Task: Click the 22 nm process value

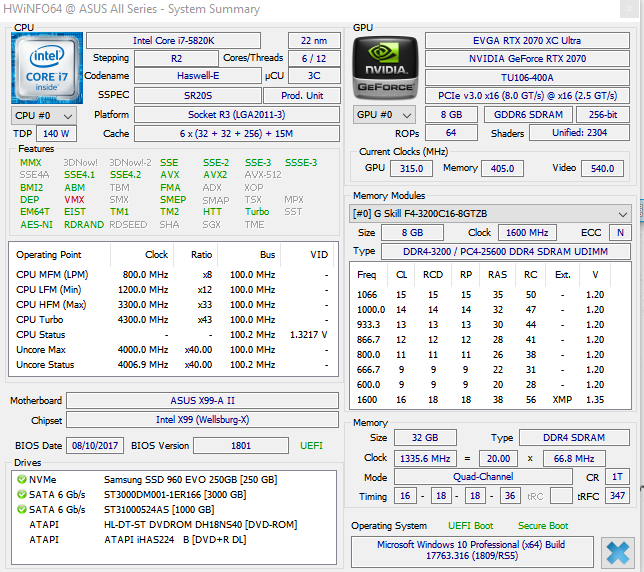Action: click(314, 41)
